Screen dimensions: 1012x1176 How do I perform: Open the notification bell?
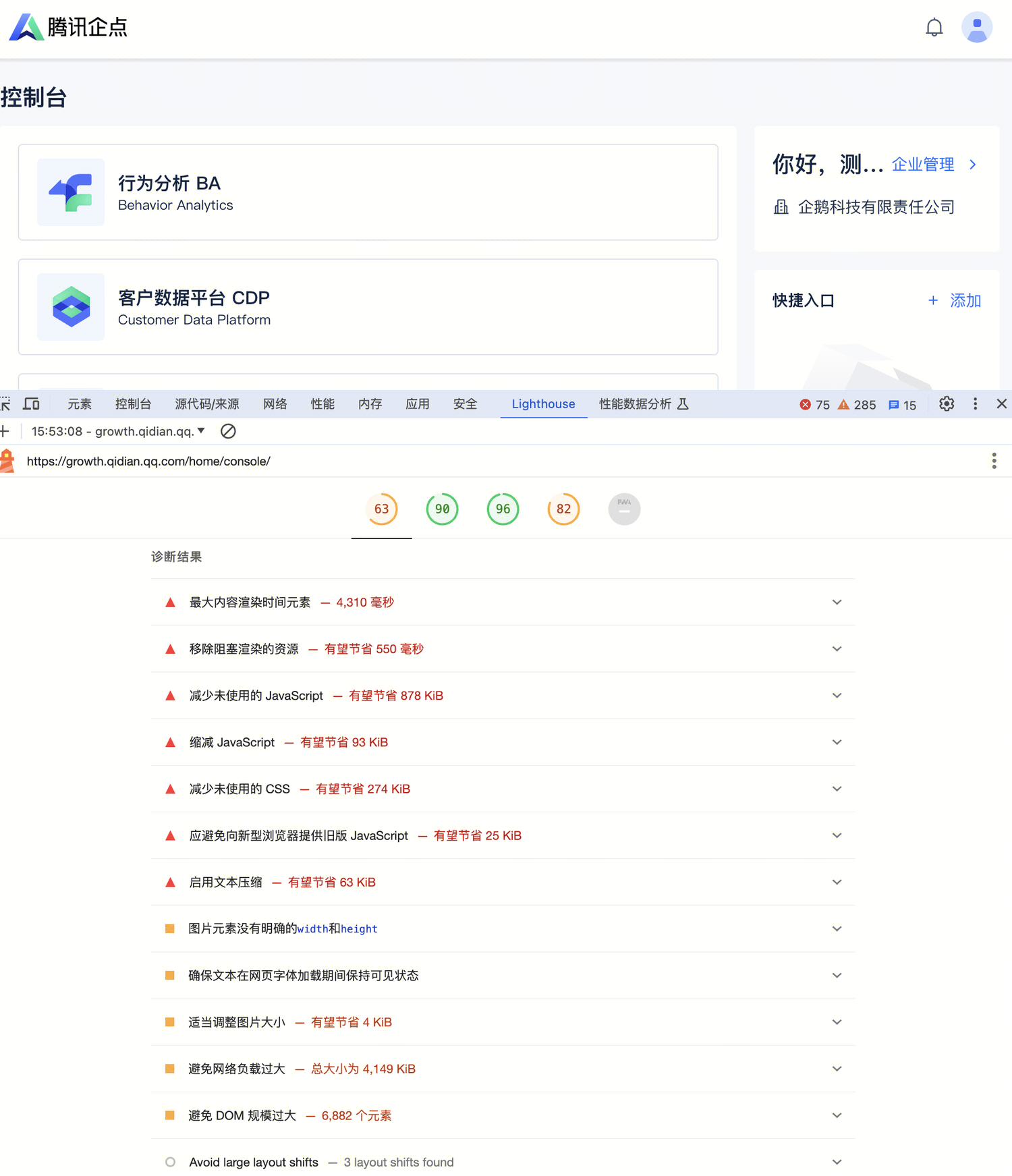[934, 28]
